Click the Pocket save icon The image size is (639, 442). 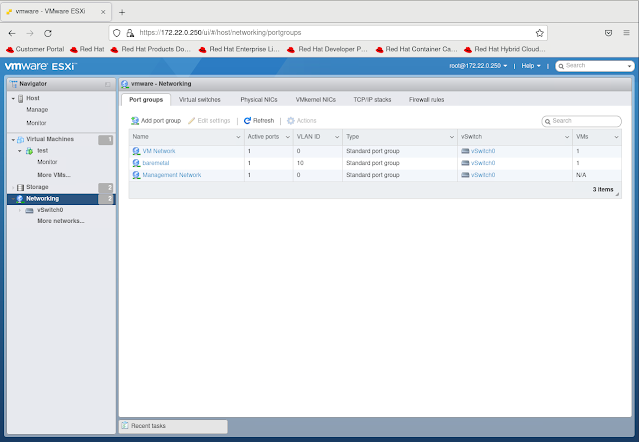point(608,33)
